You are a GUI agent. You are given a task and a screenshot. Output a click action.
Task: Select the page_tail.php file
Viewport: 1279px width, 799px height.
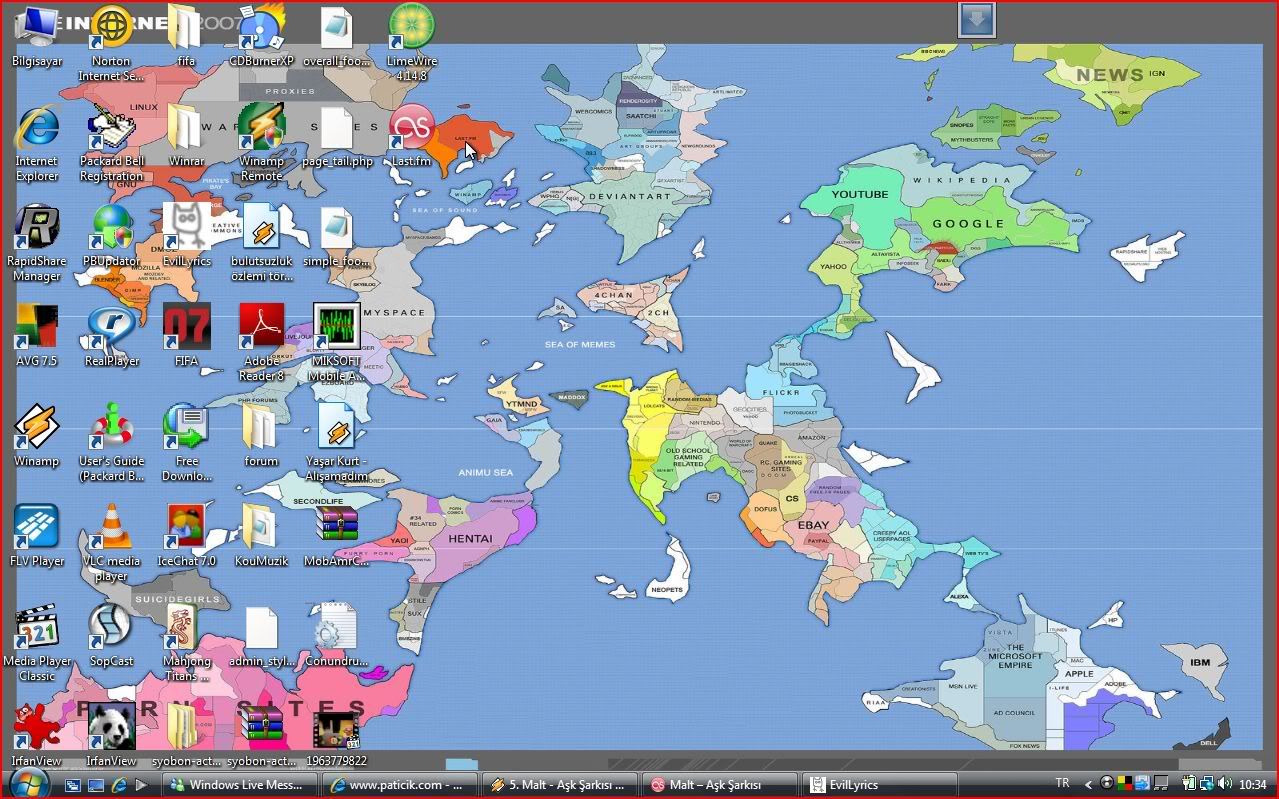336,137
